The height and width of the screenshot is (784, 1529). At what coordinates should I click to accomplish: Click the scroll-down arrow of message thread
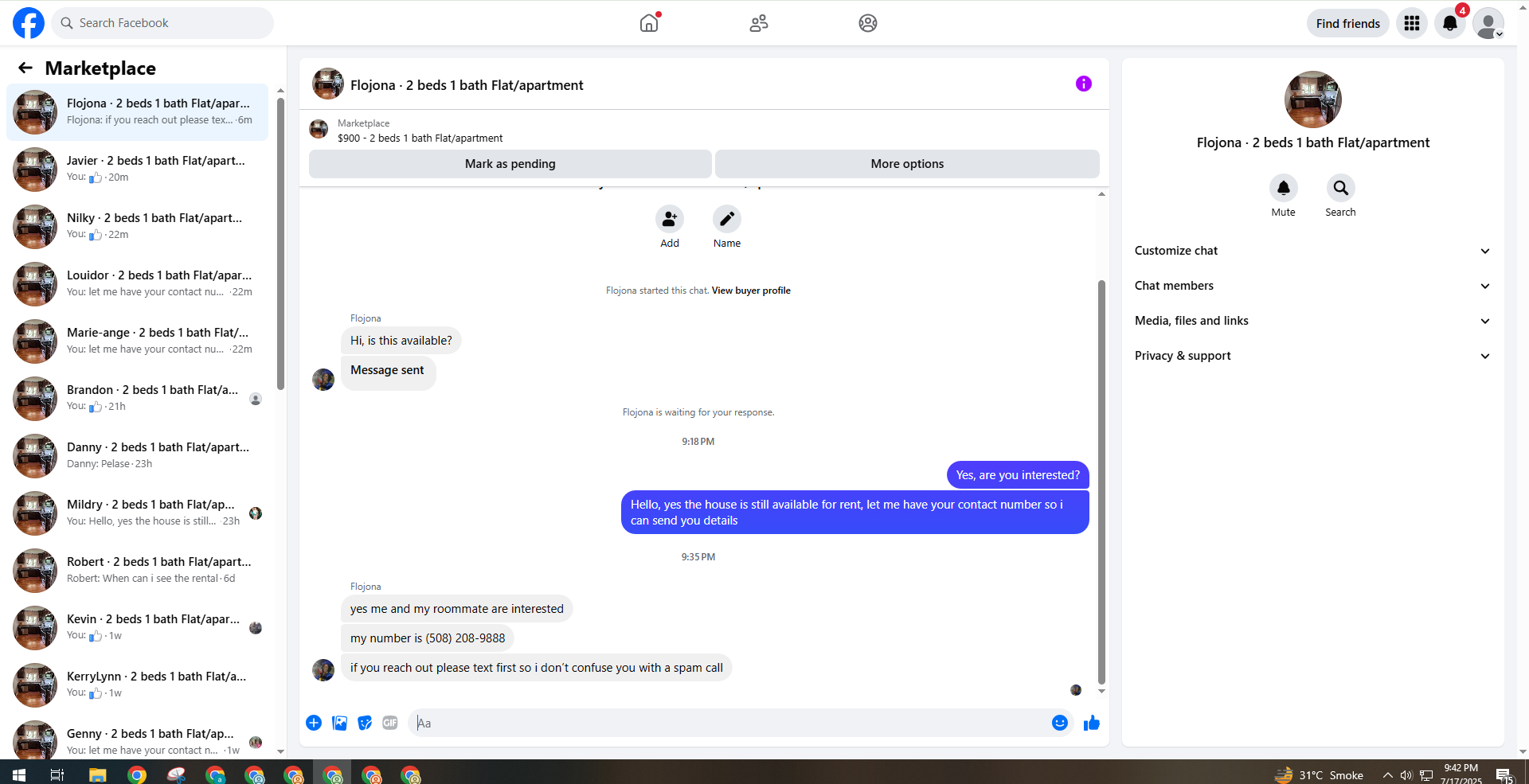coord(1101,691)
